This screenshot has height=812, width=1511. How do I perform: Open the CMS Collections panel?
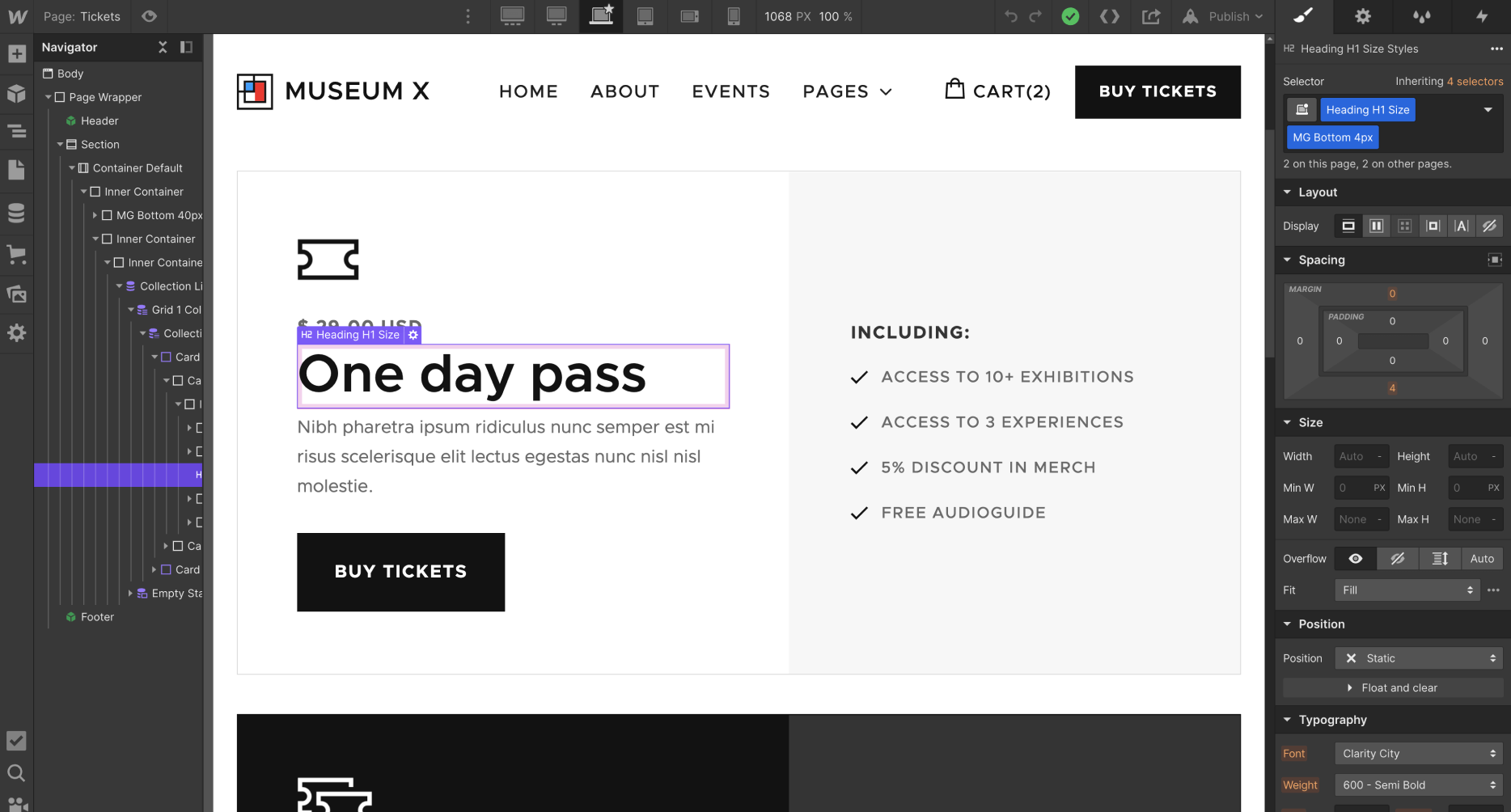16,213
